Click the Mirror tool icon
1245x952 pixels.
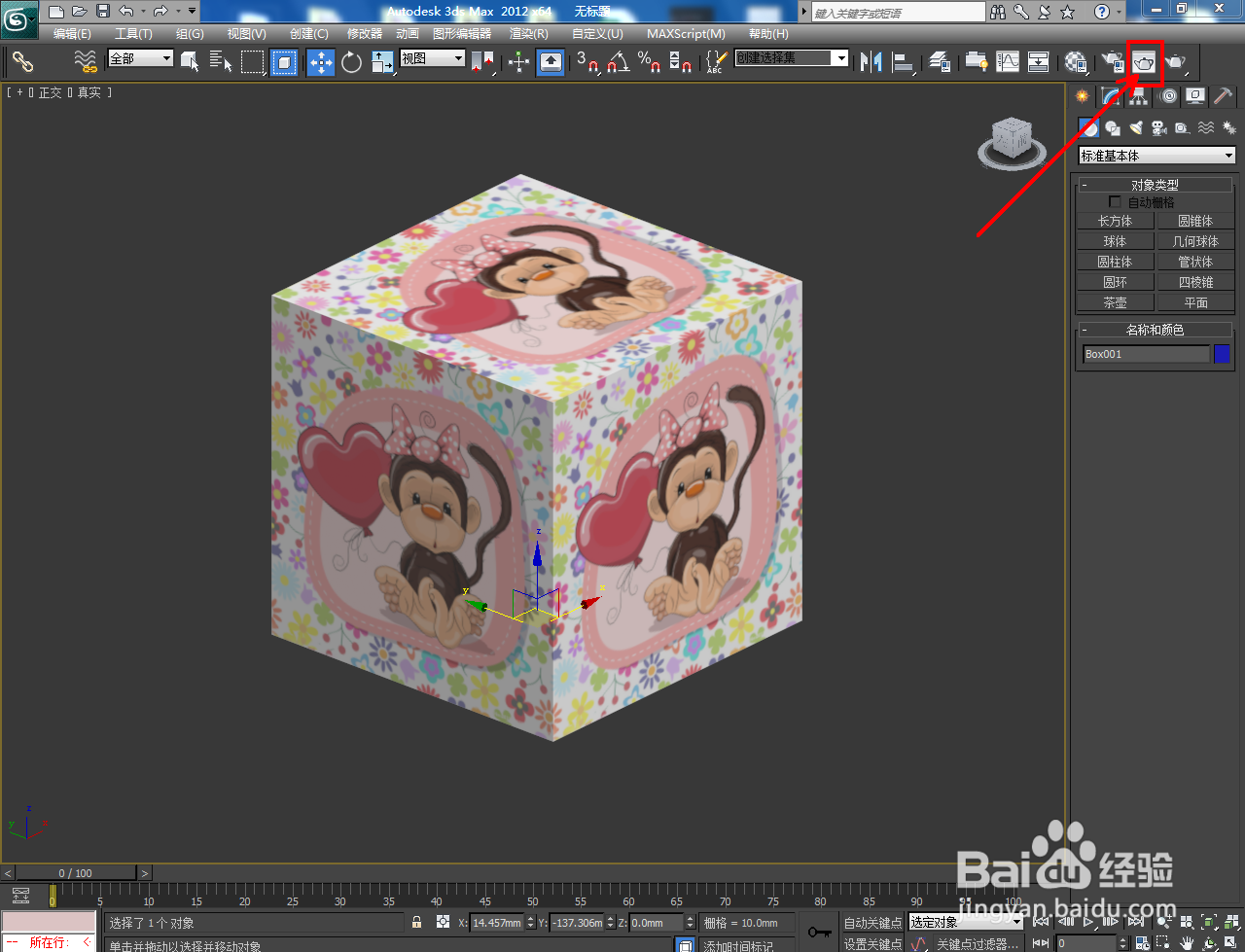point(871,62)
